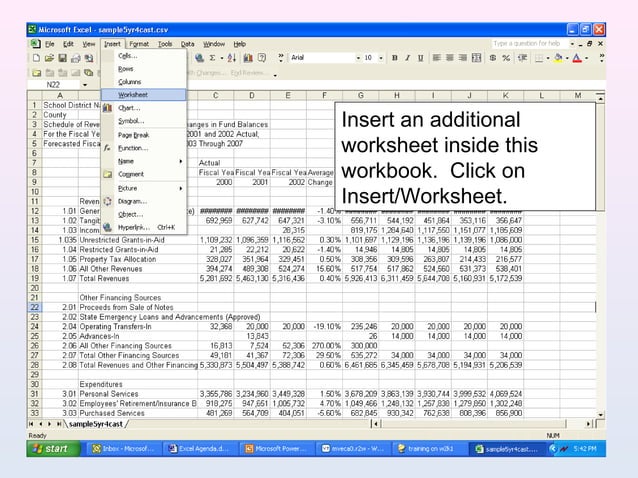Click the globe Insert Hyperlink toolbar icon
Screen dimensions: 638x478
(199, 58)
